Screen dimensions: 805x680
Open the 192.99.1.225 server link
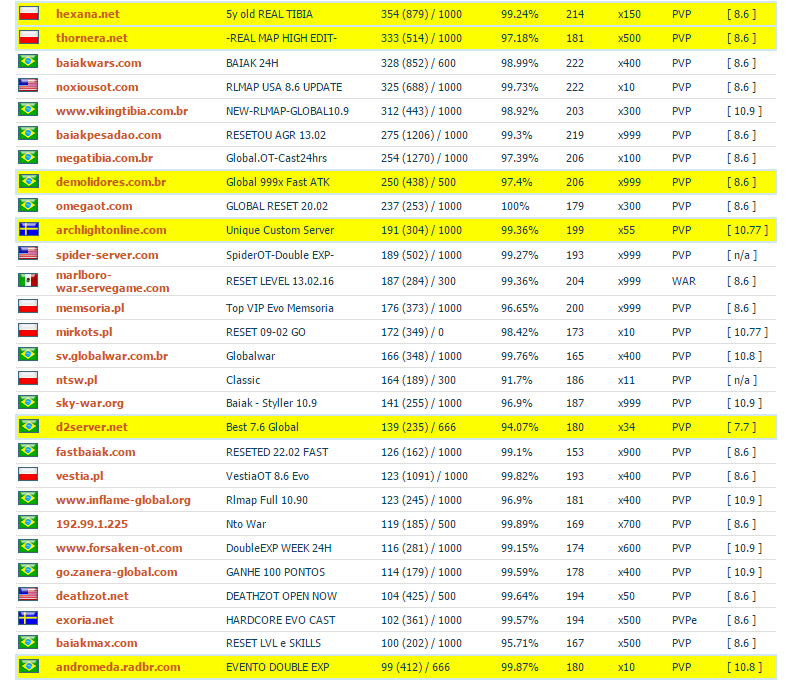click(91, 524)
